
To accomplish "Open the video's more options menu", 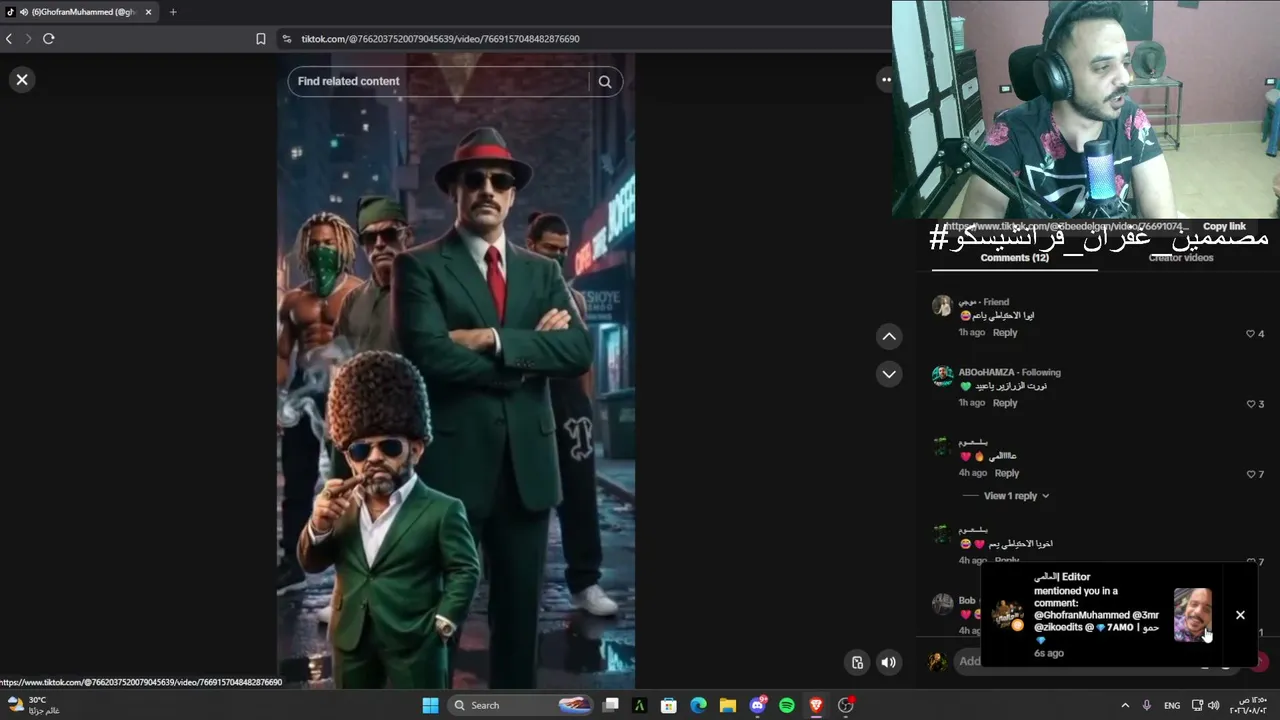I will click(885, 79).
